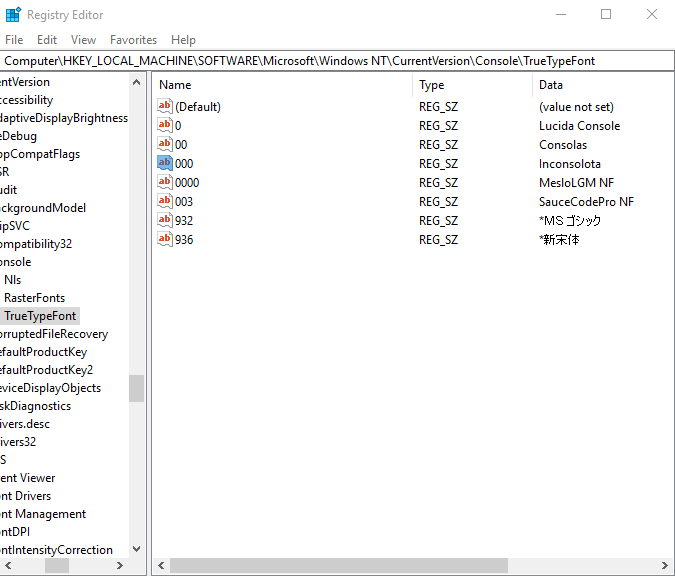Click the 'SauceCodePro NF' data cell

586,201
